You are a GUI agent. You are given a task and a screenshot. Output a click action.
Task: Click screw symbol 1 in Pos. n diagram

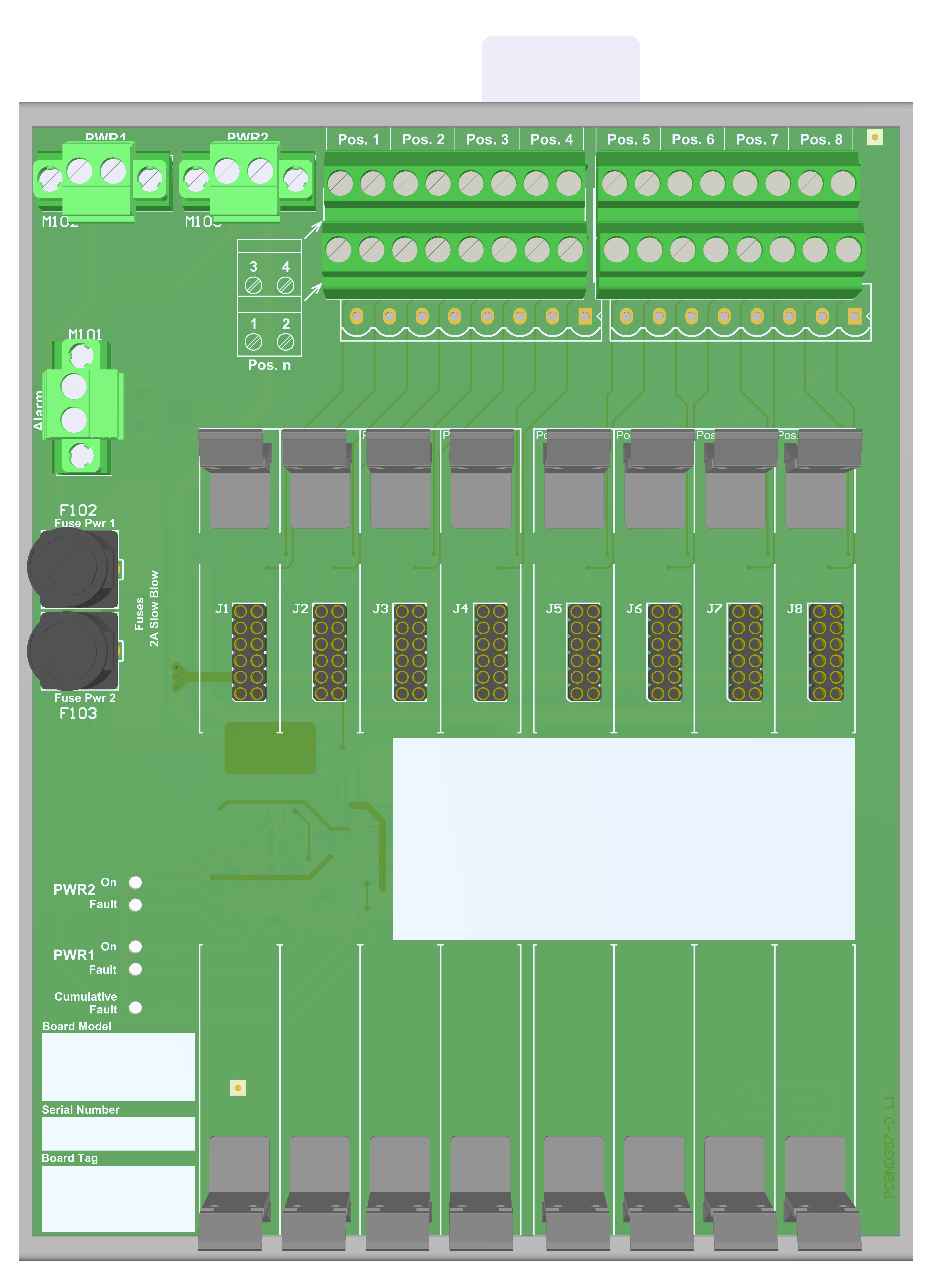(253, 342)
